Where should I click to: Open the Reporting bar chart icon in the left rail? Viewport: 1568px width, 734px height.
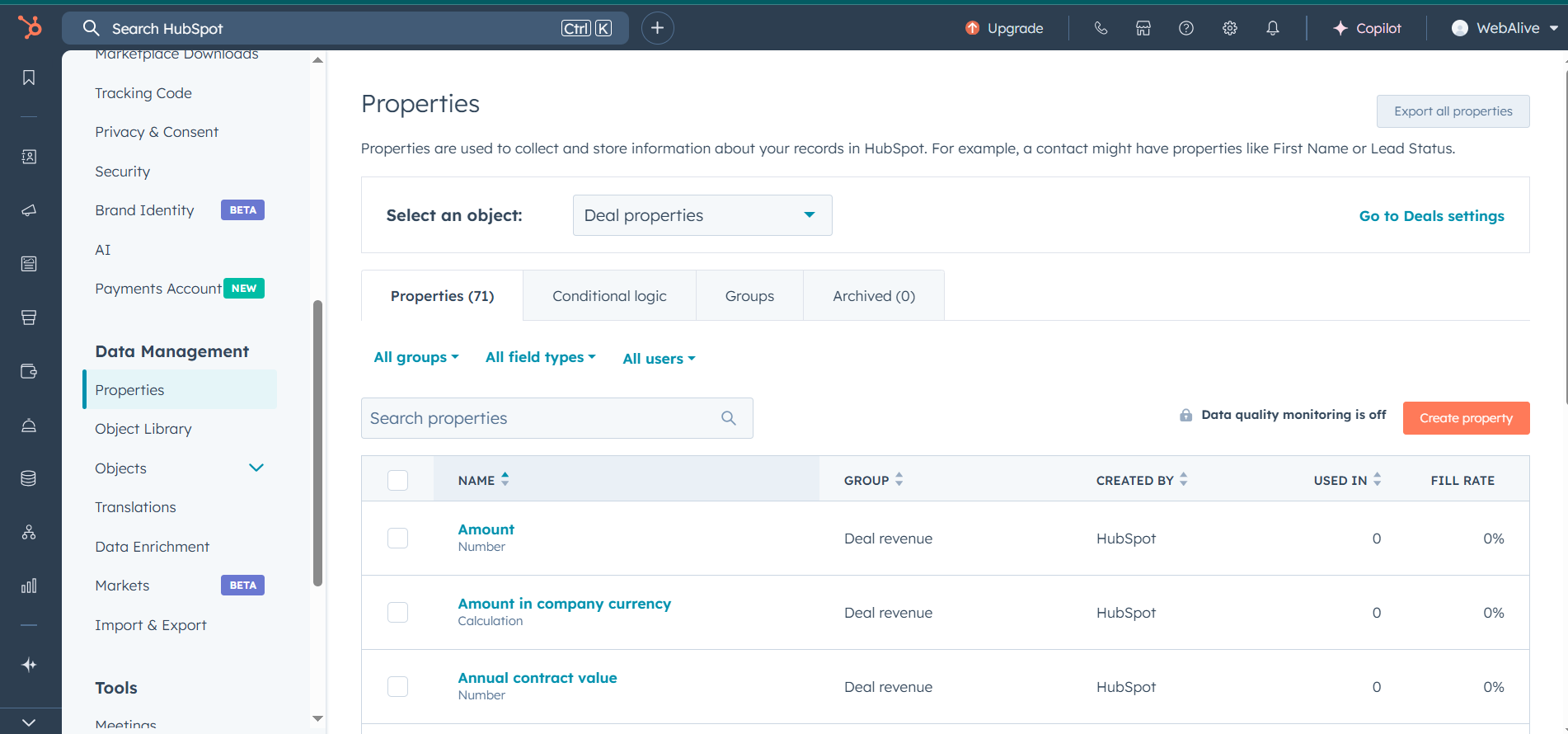coord(29,586)
